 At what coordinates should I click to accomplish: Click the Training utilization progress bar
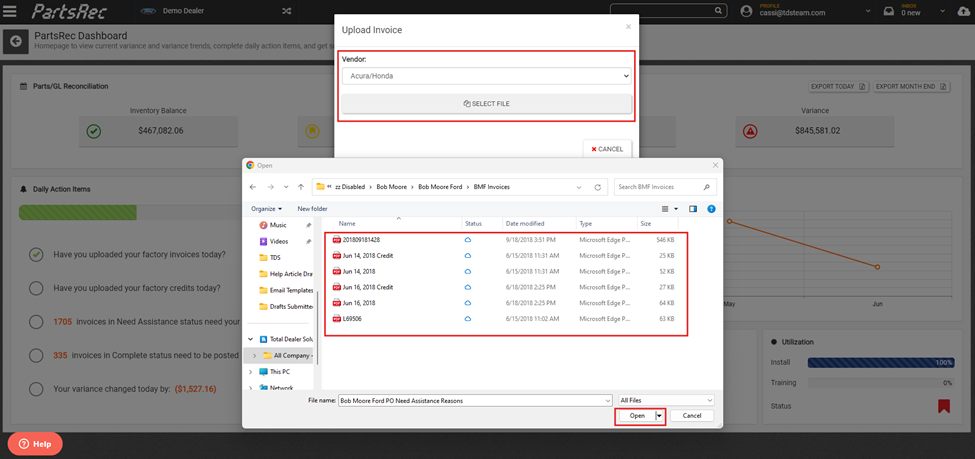point(880,382)
